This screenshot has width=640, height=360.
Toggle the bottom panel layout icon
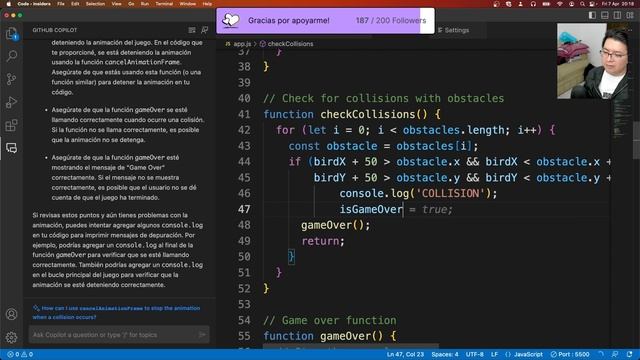(x=605, y=15)
